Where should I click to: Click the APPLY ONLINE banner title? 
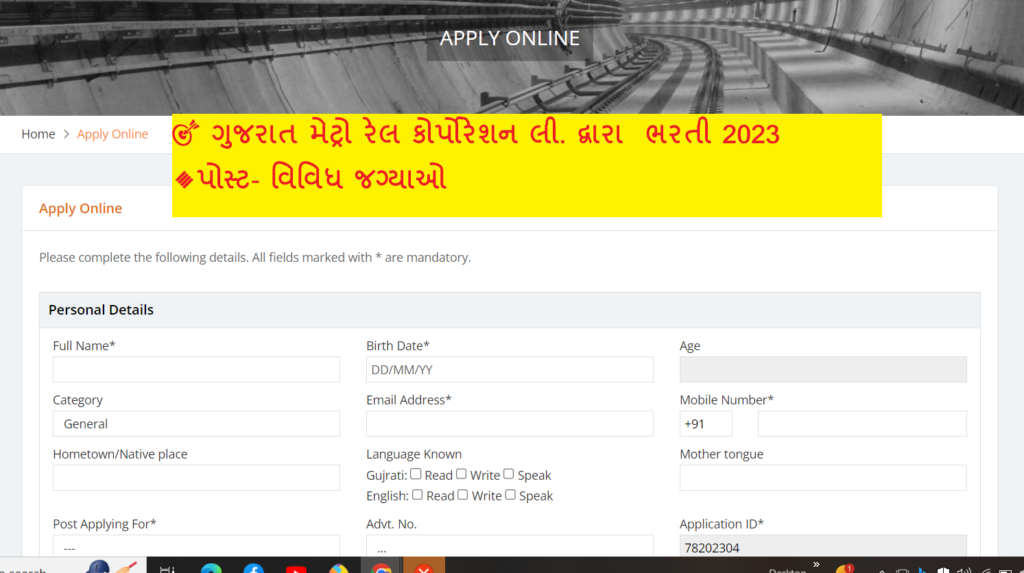coord(509,39)
